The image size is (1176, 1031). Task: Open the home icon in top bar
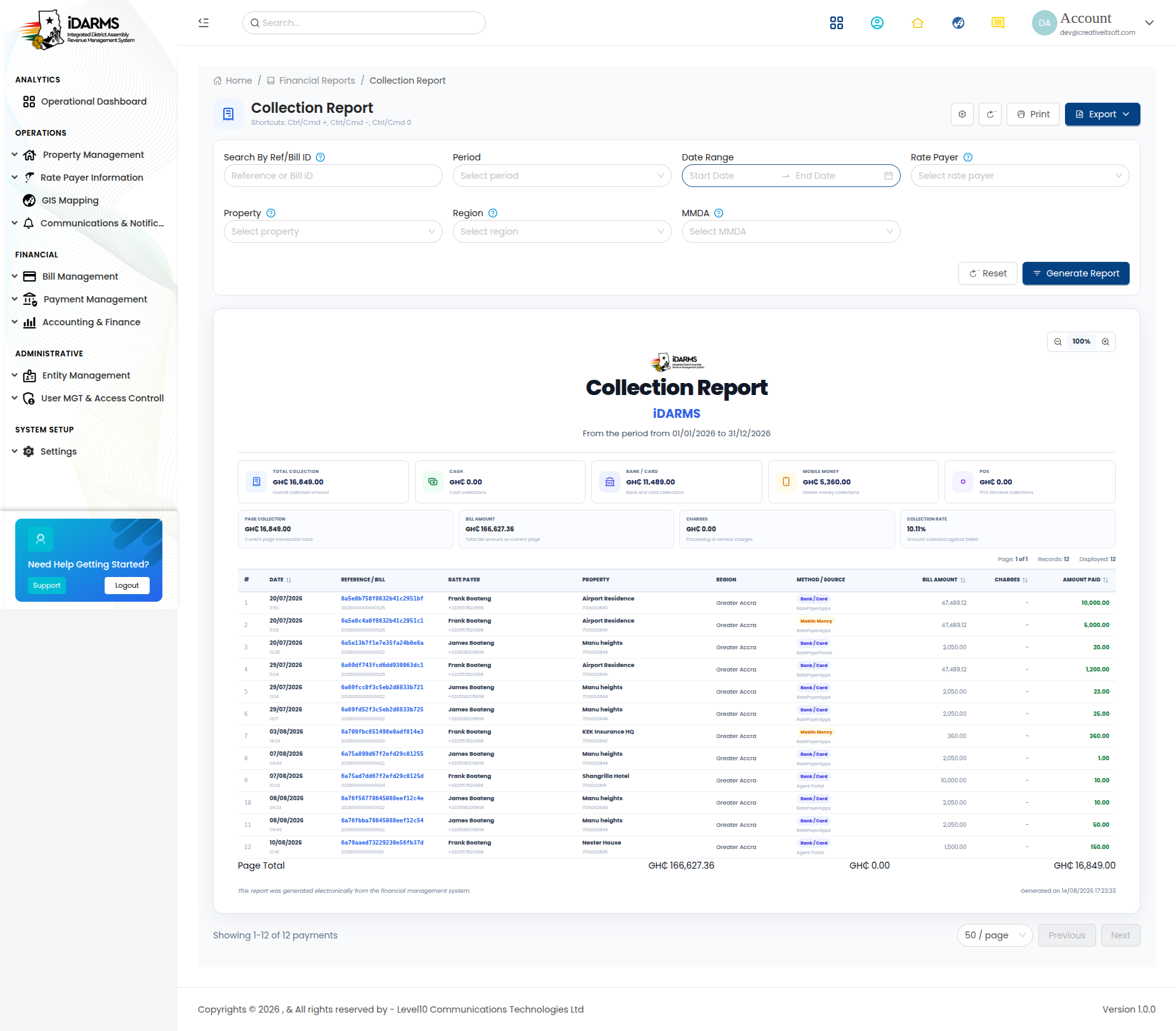click(x=917, y=23)
